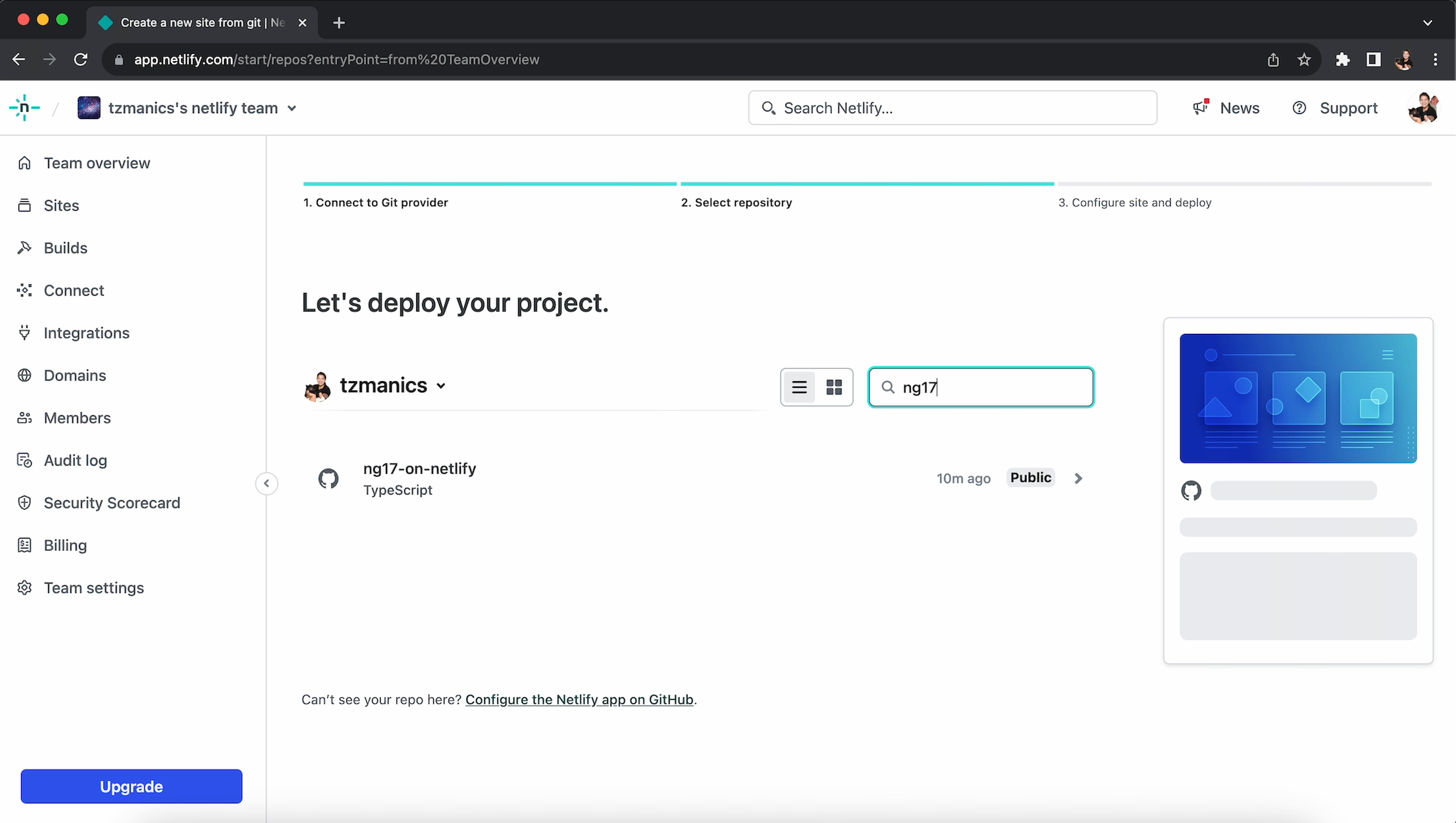
Task: Open Builds from sidebar
Action: (65, 248)
